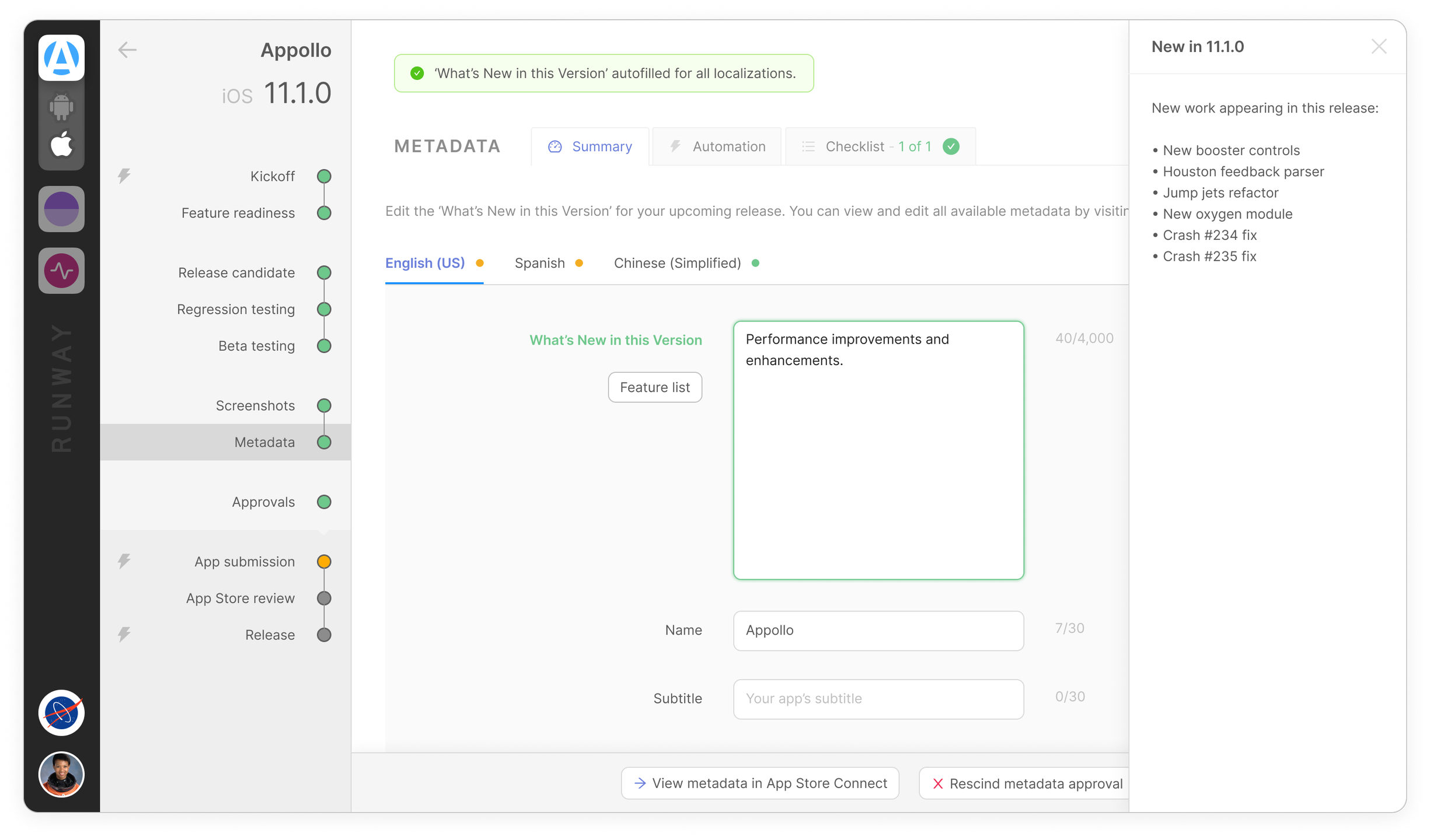1430x840 pixels.
Task: Click View metadata in App Store Connect
Action: 760,783
